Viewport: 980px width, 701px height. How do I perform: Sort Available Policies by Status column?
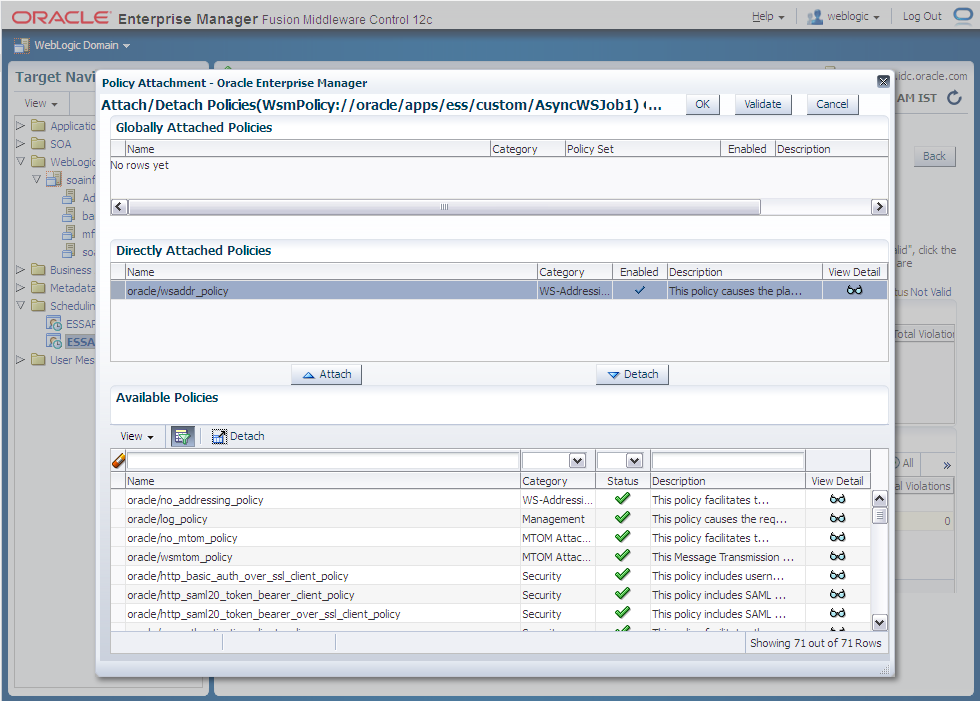pyautogui.click(x=622, y=481)
